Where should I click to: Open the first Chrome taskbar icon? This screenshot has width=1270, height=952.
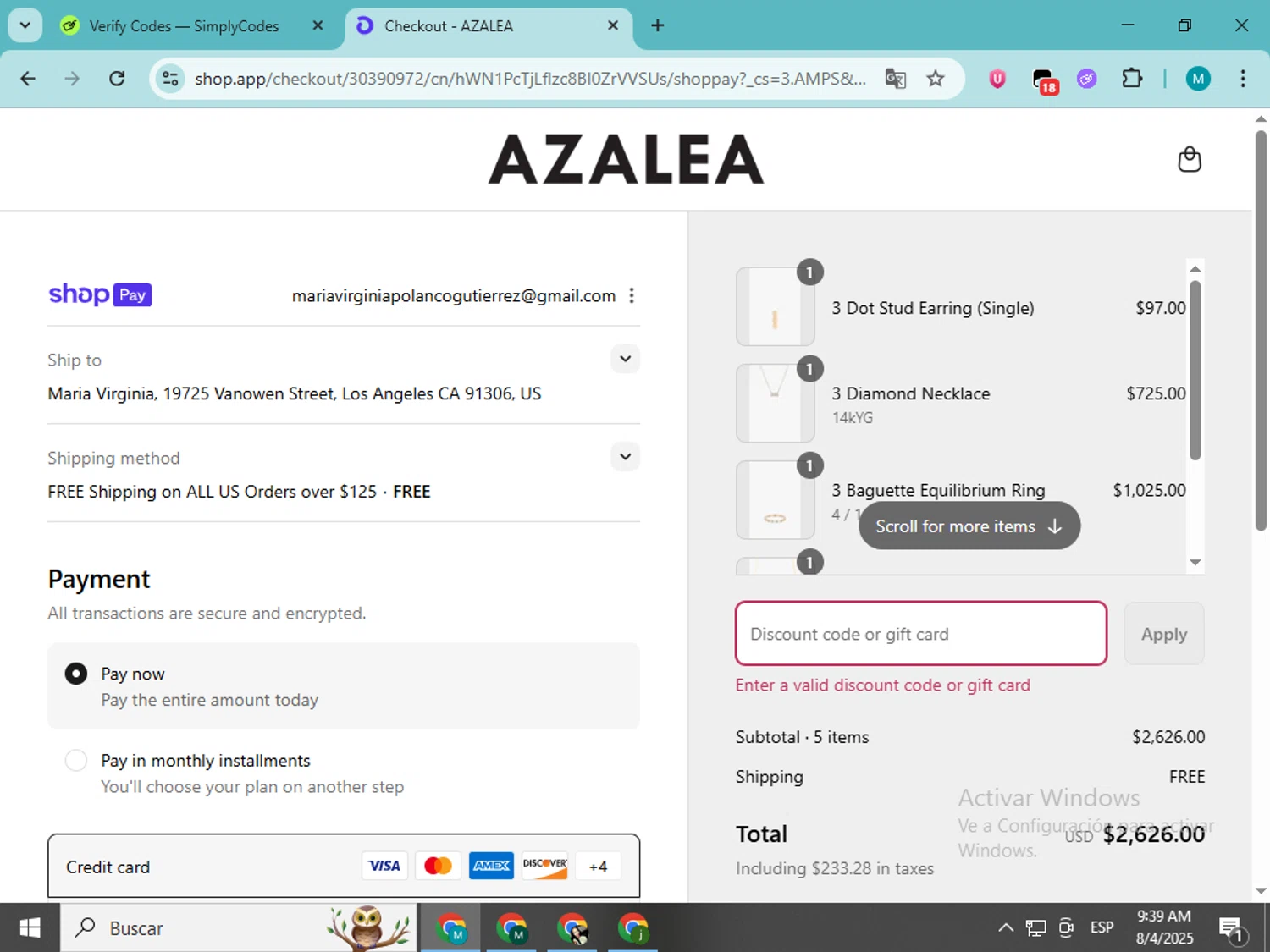click(451, 928)
